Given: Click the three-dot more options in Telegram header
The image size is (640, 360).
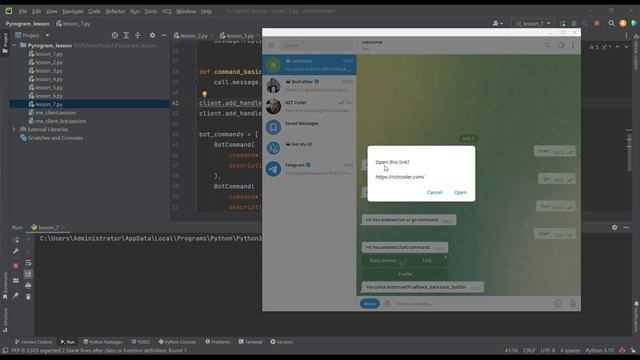Looking at the screenshot, I should [572, 45].
